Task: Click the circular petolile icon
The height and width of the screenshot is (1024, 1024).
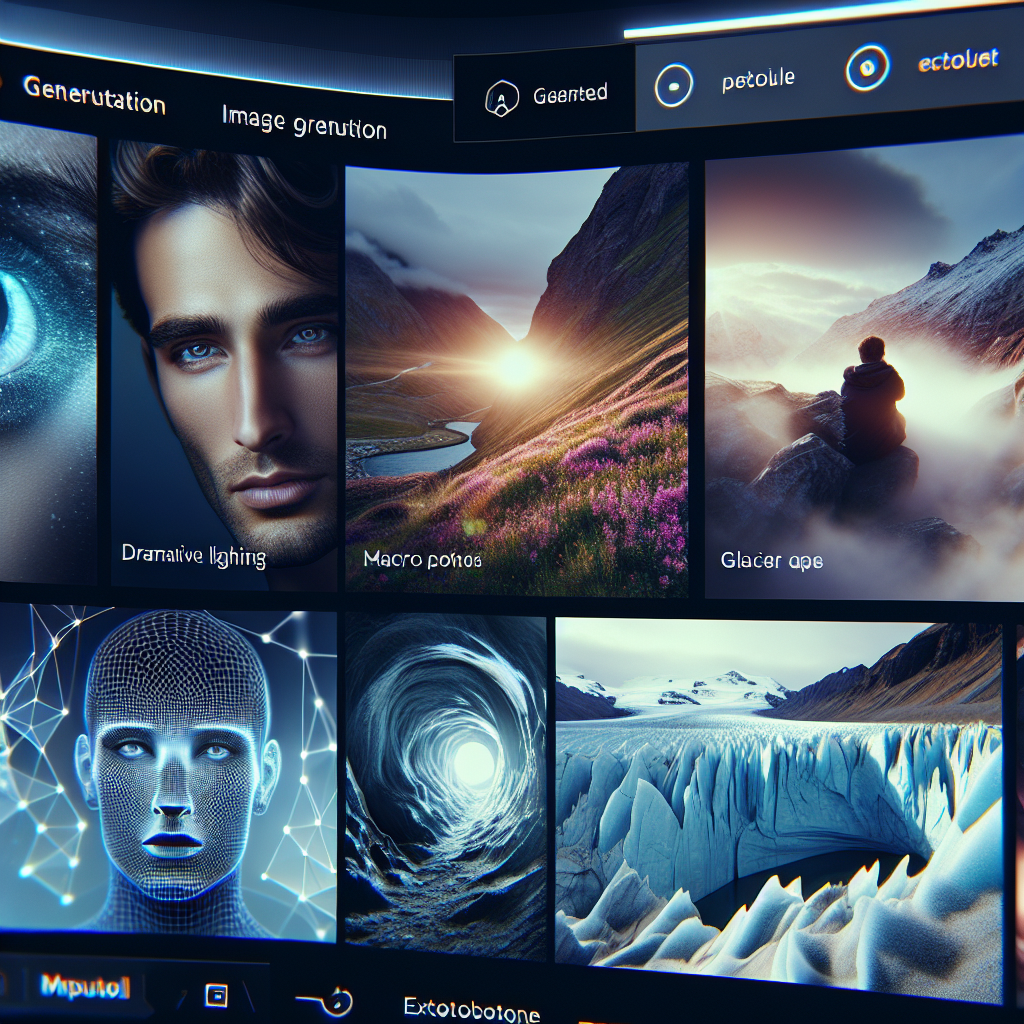Action: (674, 85)
